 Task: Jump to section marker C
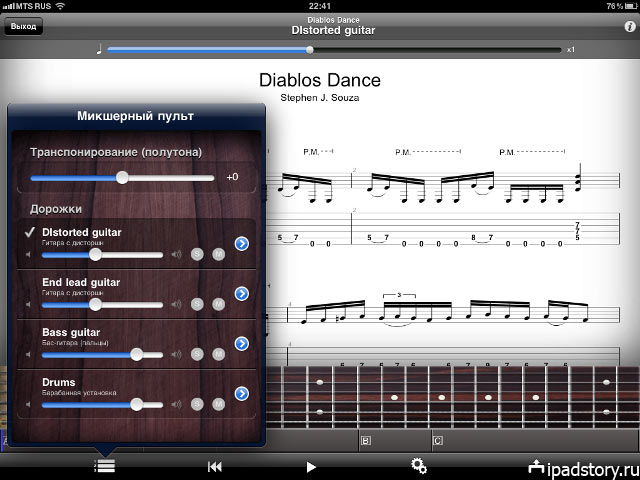[438, 441]
